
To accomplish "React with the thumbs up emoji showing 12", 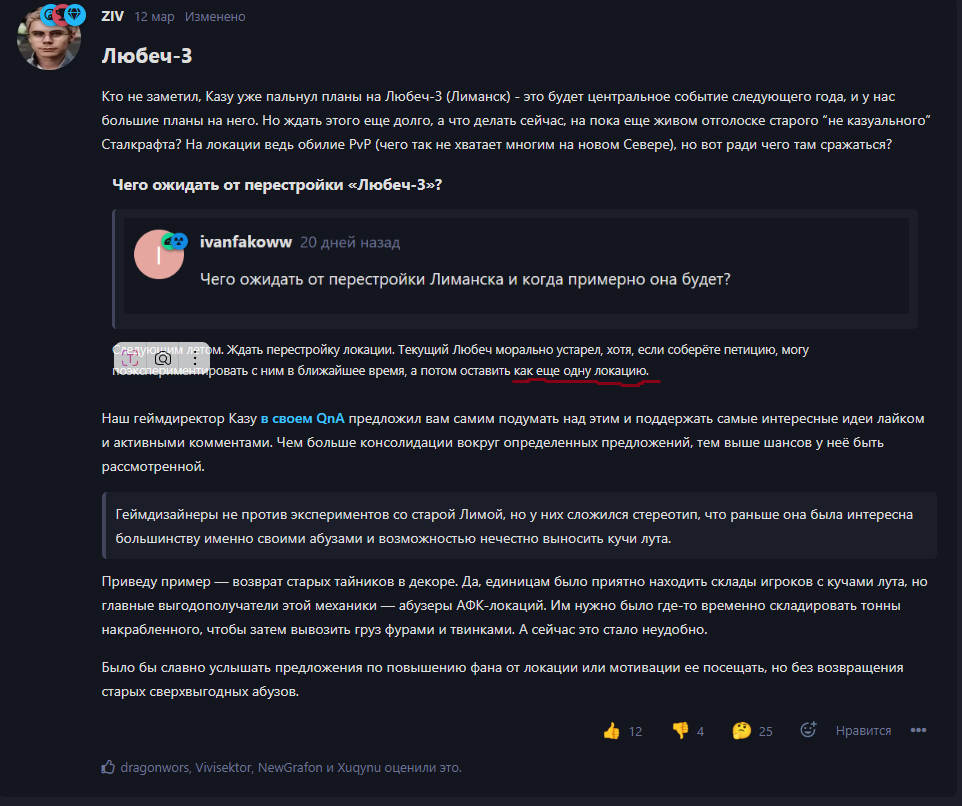I will pos(612,731).
